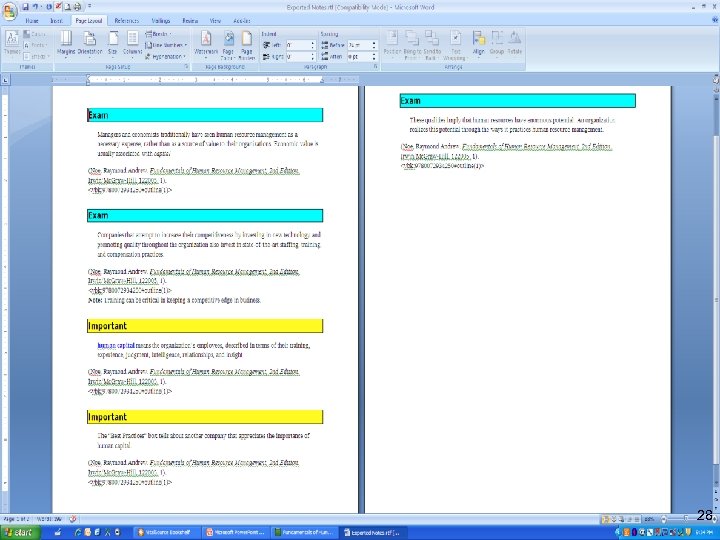Switch to the View tab

[215, 21]
